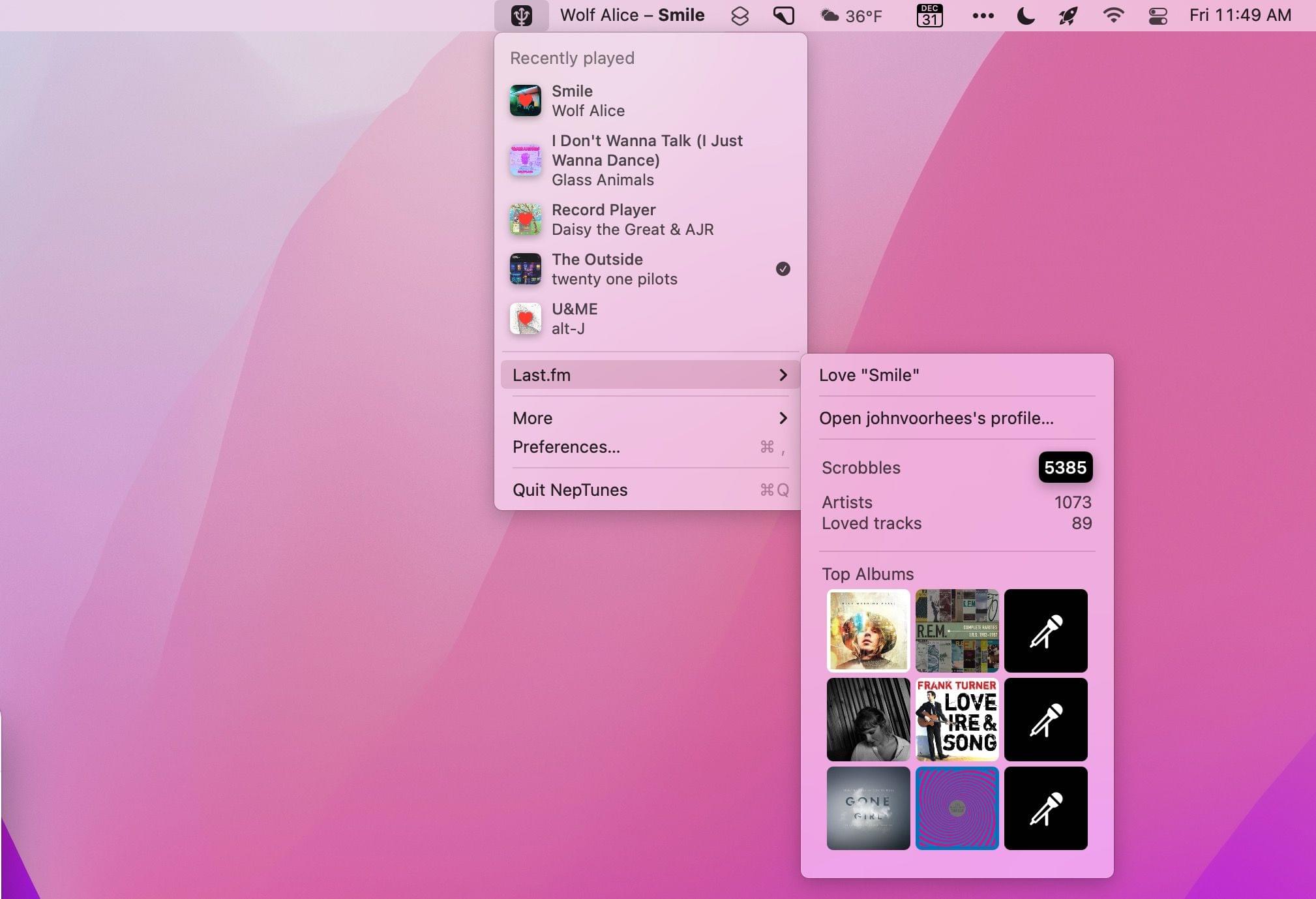Screen dimensions: 1316x899
Task: Open Preferences with keyboard shortcut menu item
Action: [x=651, y=447]
